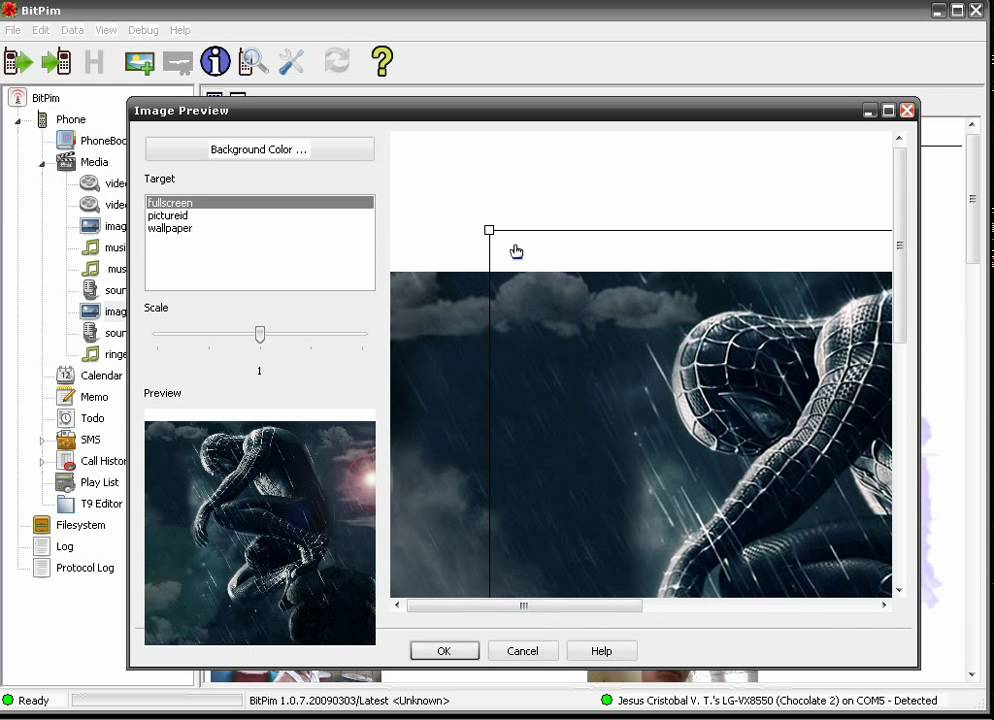Viewport: 994px width, 720px height.
Task: Click the Background Color button
Action: [260, 150]
